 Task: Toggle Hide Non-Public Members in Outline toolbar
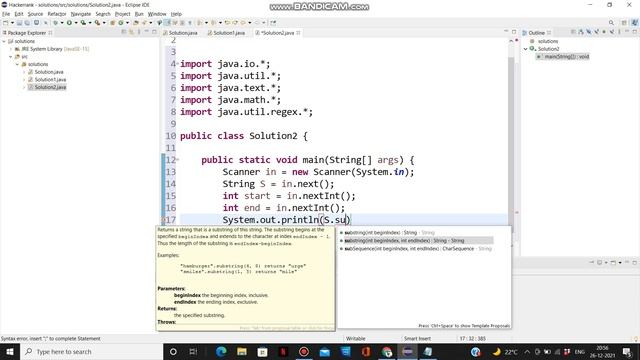click(x=604, y=32)
